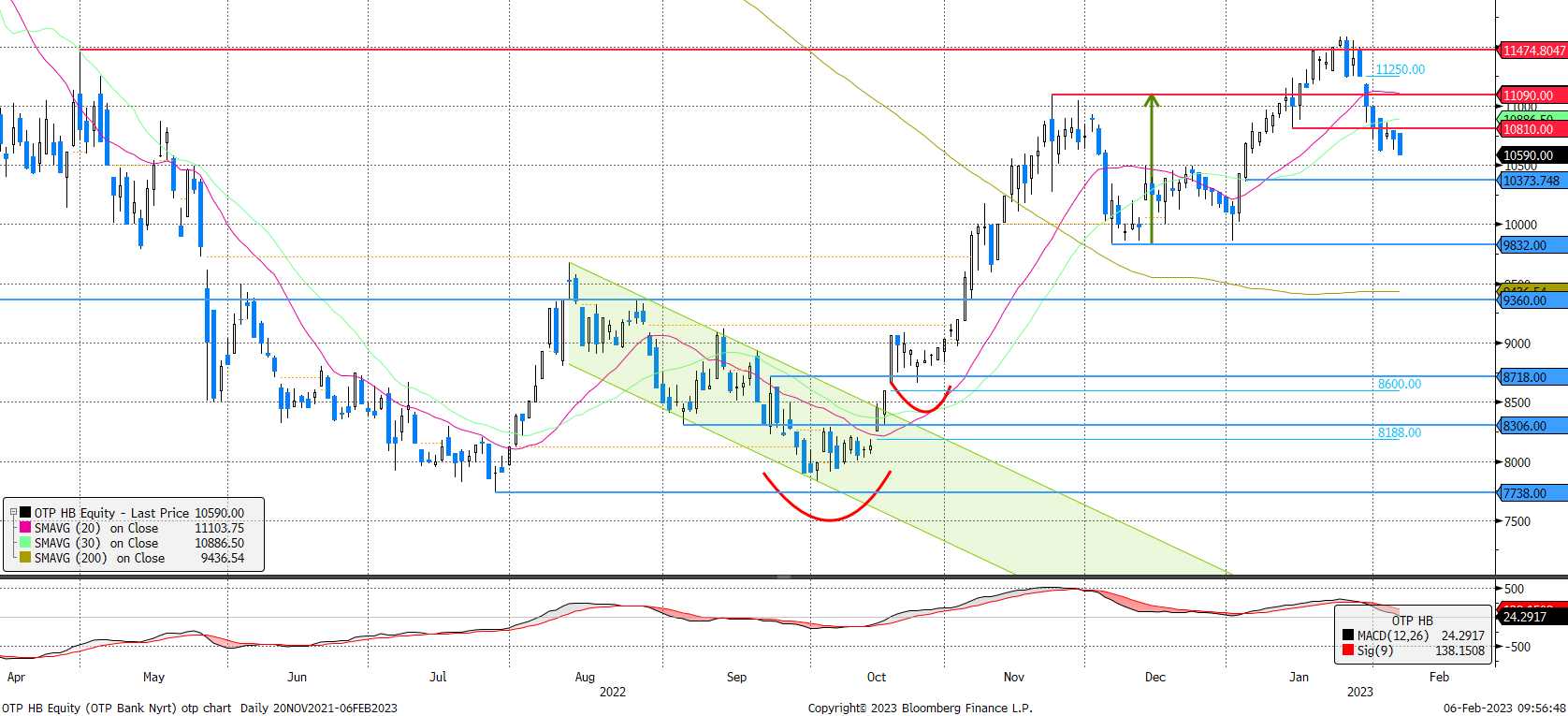Image resolution: width=1568 pixels, height=716 pixels.
Task: Click black axis price tag 10590.00
Action: coord(1533,155)
